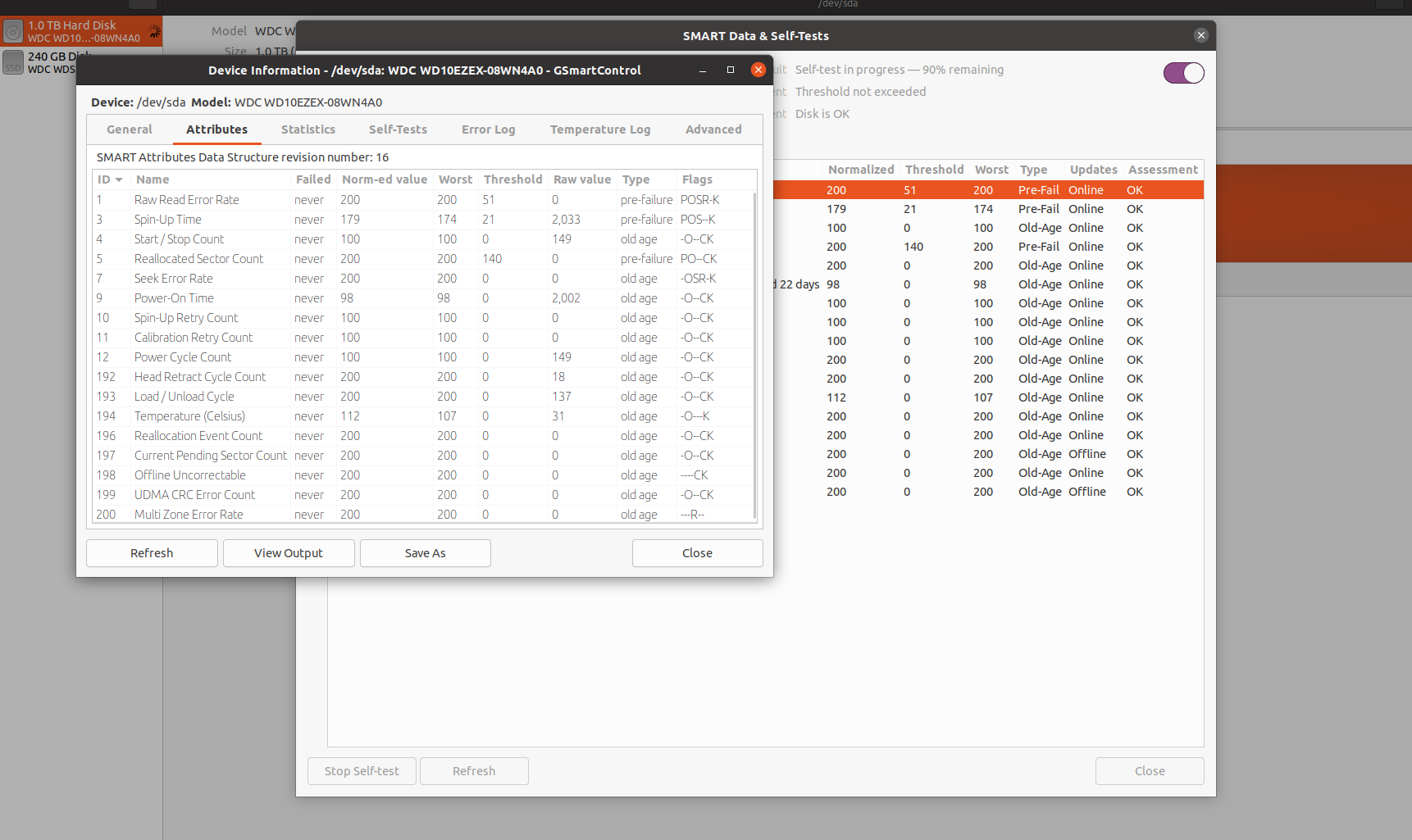Image resolution: width=1412 pixels, height=840 pixels.
Task: Minimize the GSmartControl Device Information window
Action: [x=703, y=70]
